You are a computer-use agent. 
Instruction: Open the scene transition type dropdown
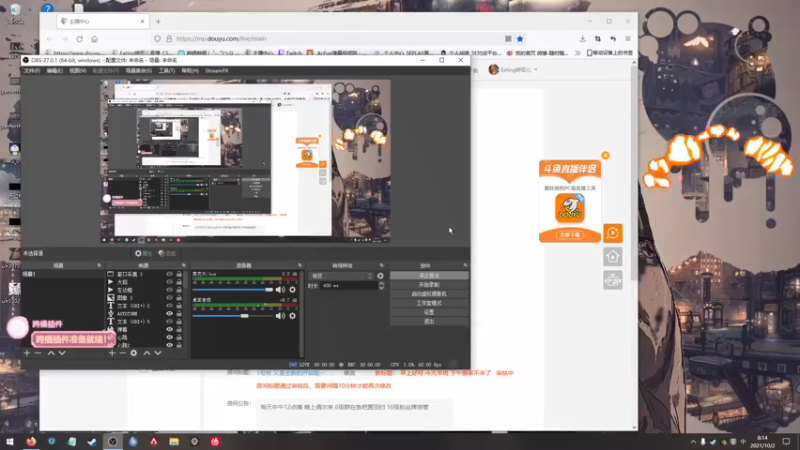(341, 276)
